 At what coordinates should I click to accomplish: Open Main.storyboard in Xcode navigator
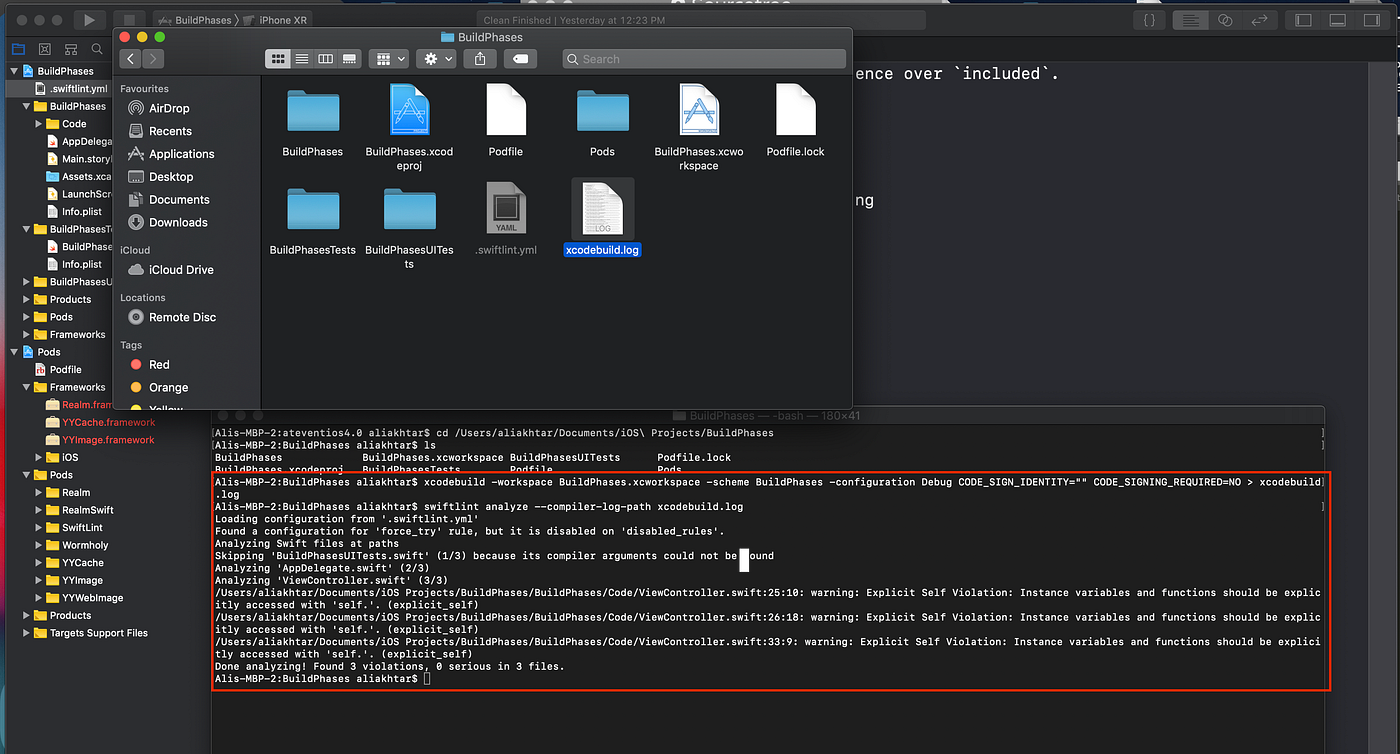79,159
